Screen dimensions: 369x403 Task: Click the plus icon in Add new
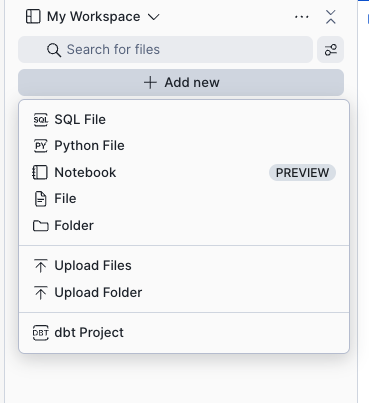pyautogui.click(x=150, y=82)
